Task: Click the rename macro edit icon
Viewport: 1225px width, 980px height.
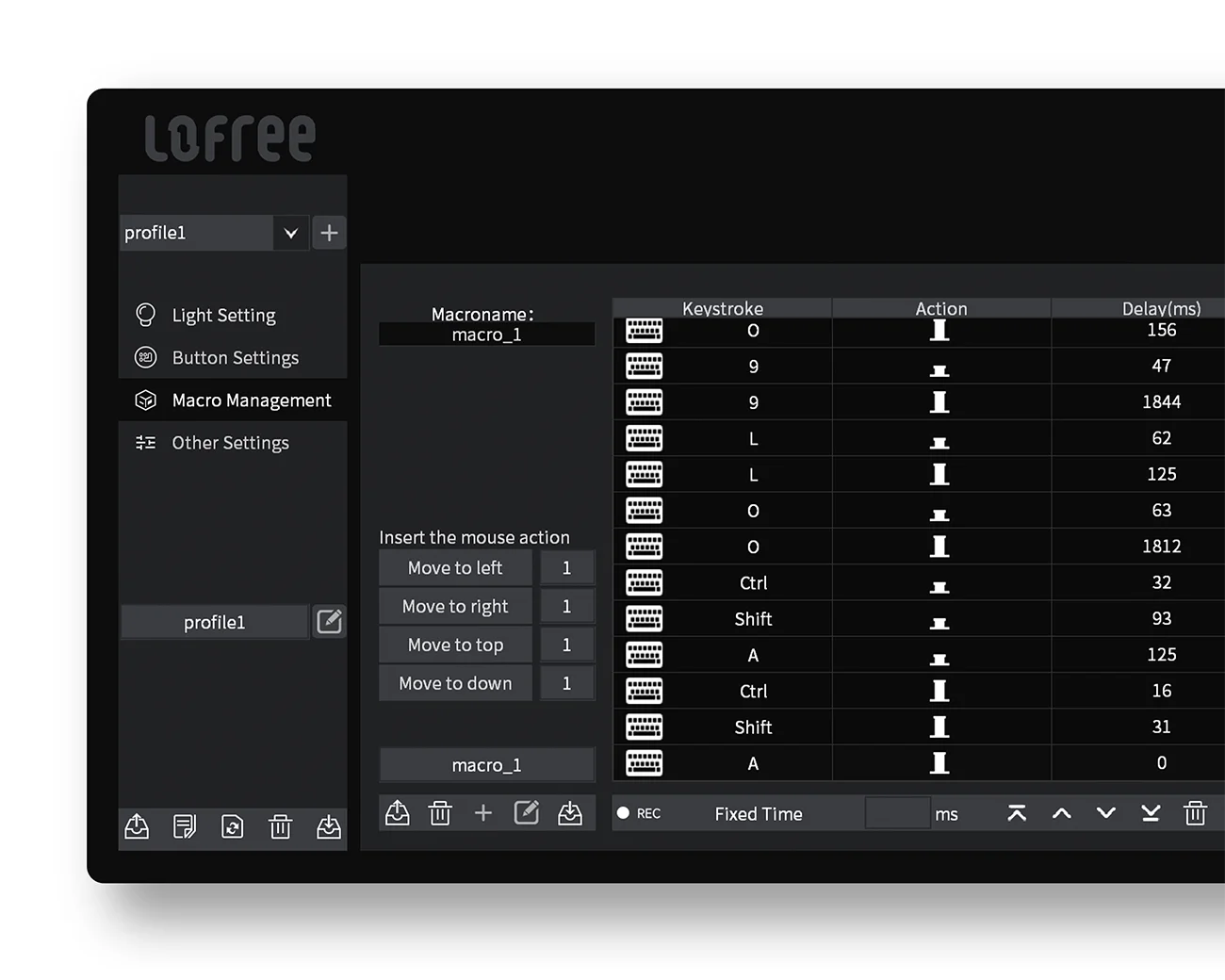Action: (x=526, y=813)
